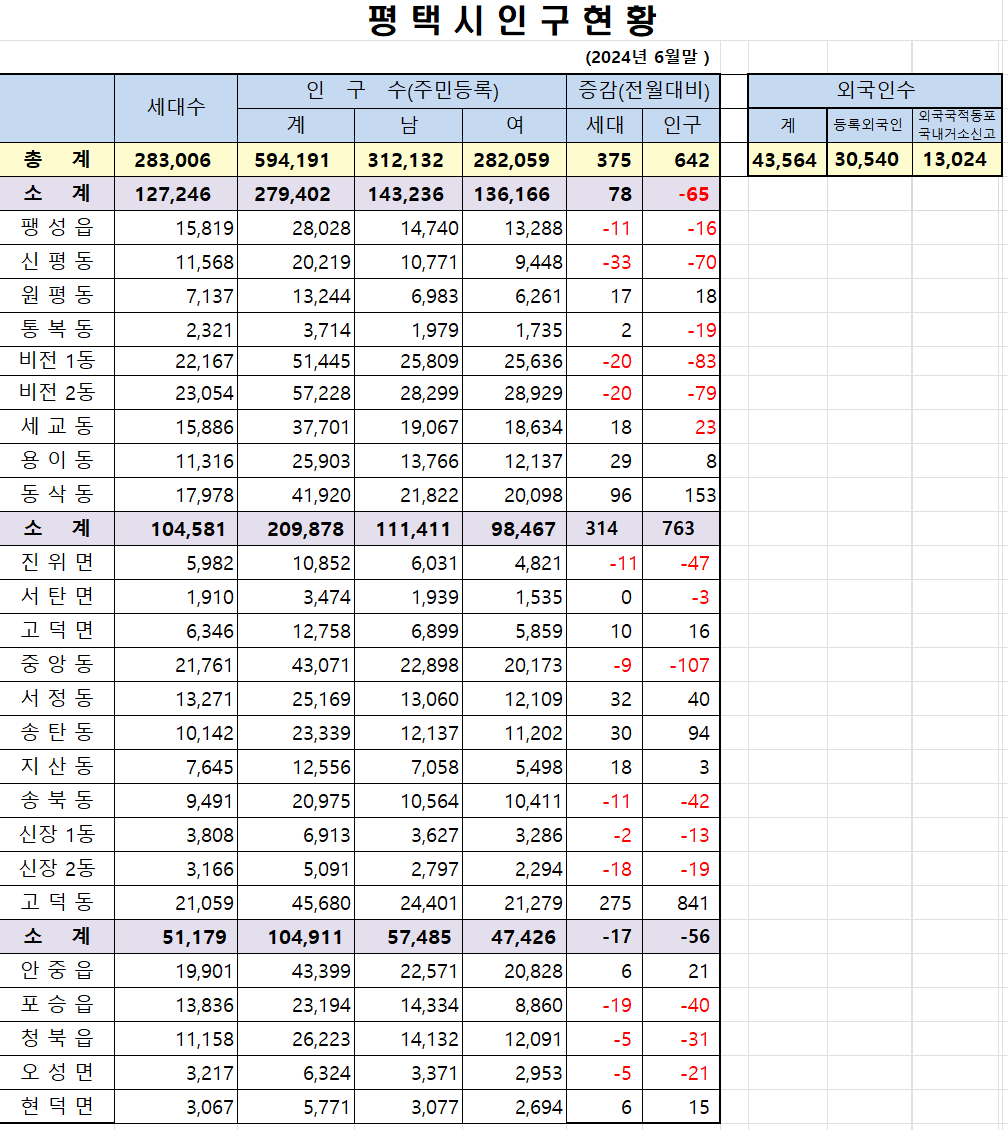Click the '원평동' row label
The width and height of the screenshot is (1008, 1130).
point(57,295)
